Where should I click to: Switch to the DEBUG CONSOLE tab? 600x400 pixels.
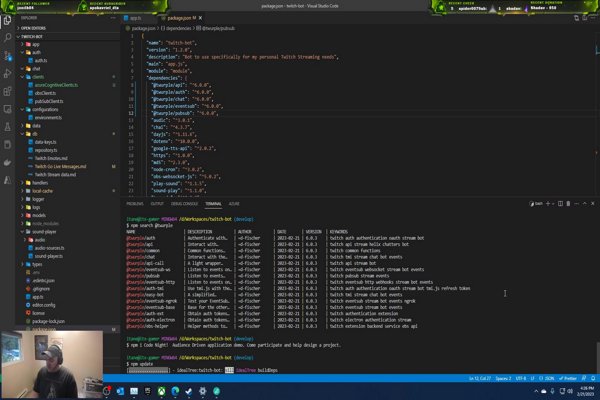184,204
